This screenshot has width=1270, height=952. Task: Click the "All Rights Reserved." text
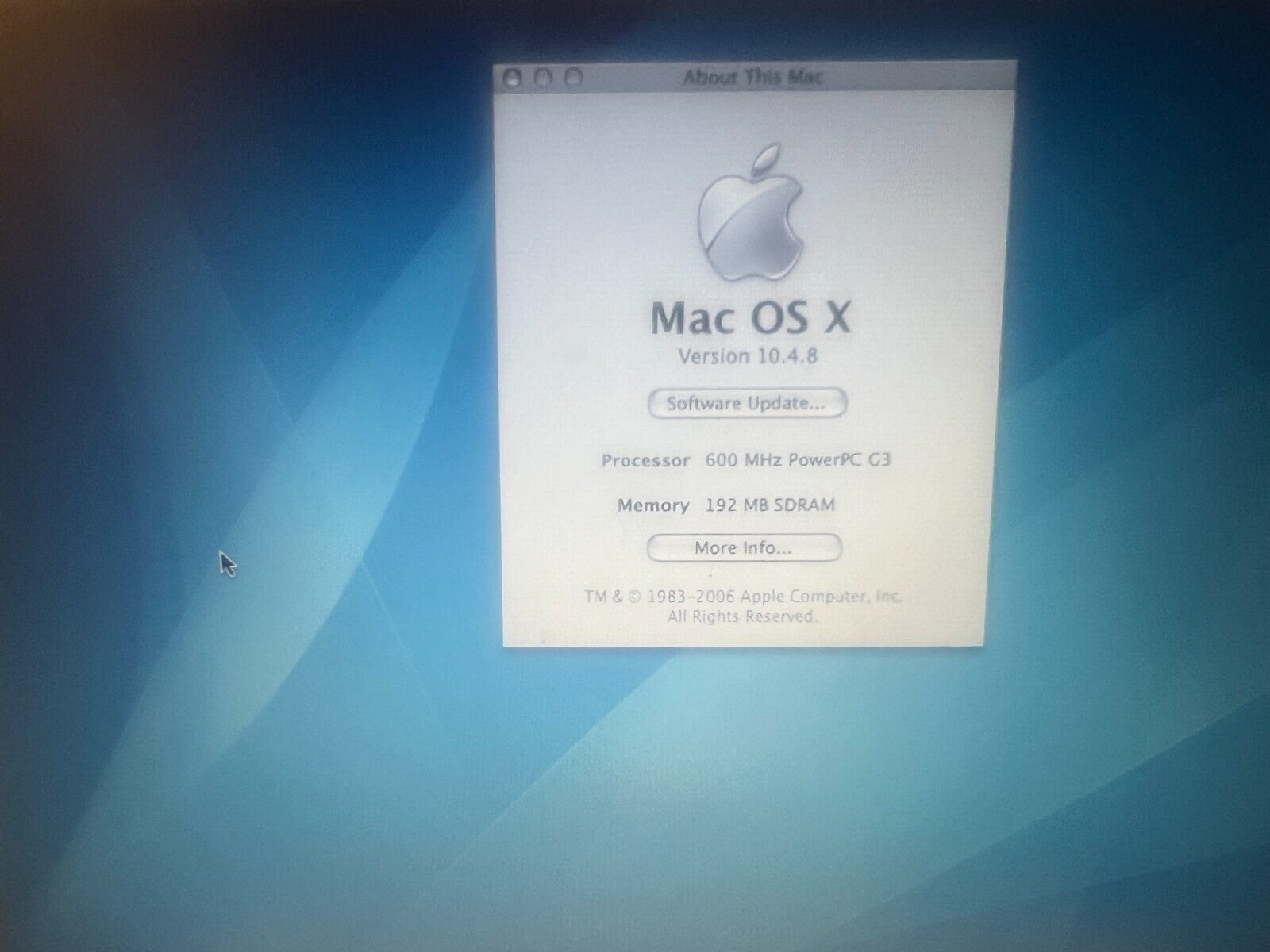click(742, 616)
